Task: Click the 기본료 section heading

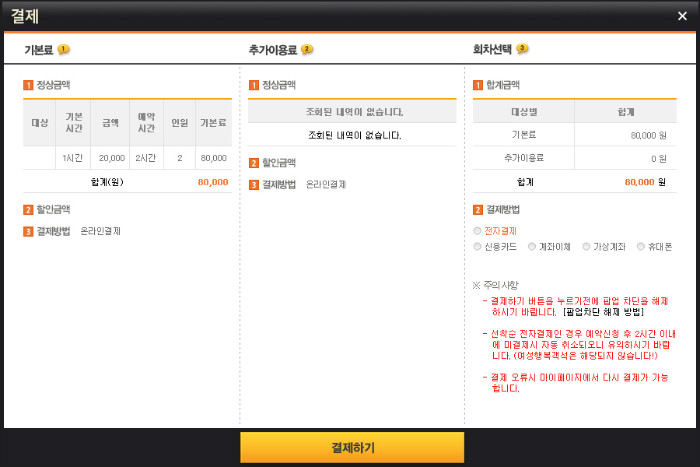Action: 40,49
